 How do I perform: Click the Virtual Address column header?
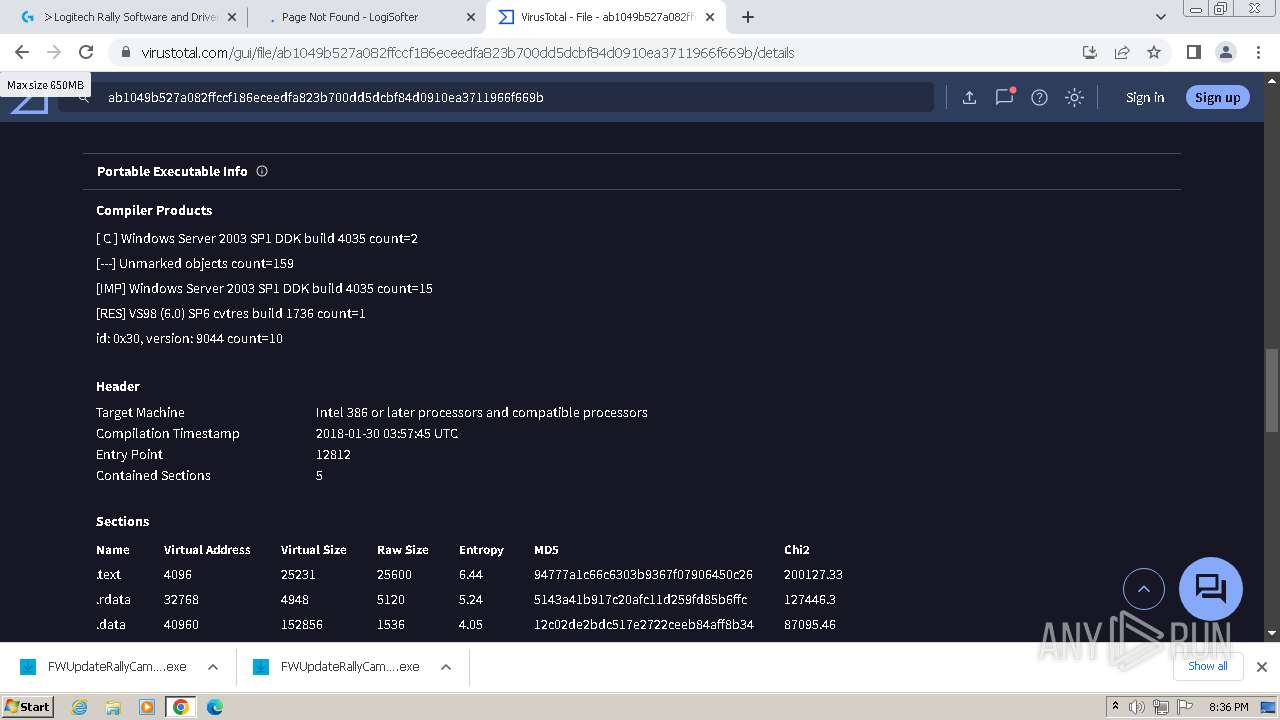(207, 550)
